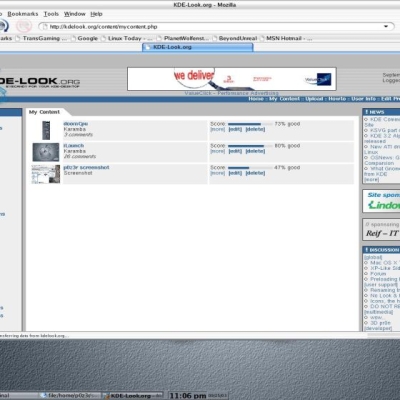Click [delete] for the p0z3r screenshot
Screen dimensions: 400x400
point(255,173)
